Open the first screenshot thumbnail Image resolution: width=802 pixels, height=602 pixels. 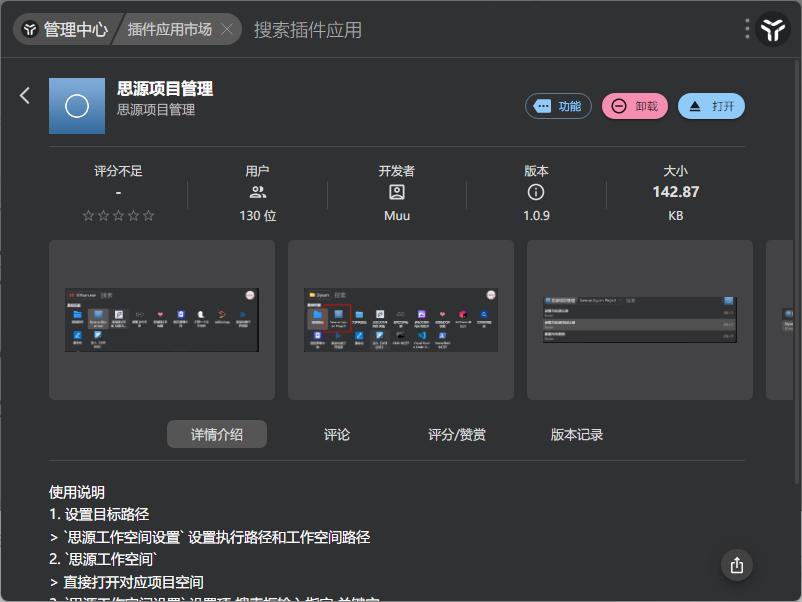click(162, 320)
